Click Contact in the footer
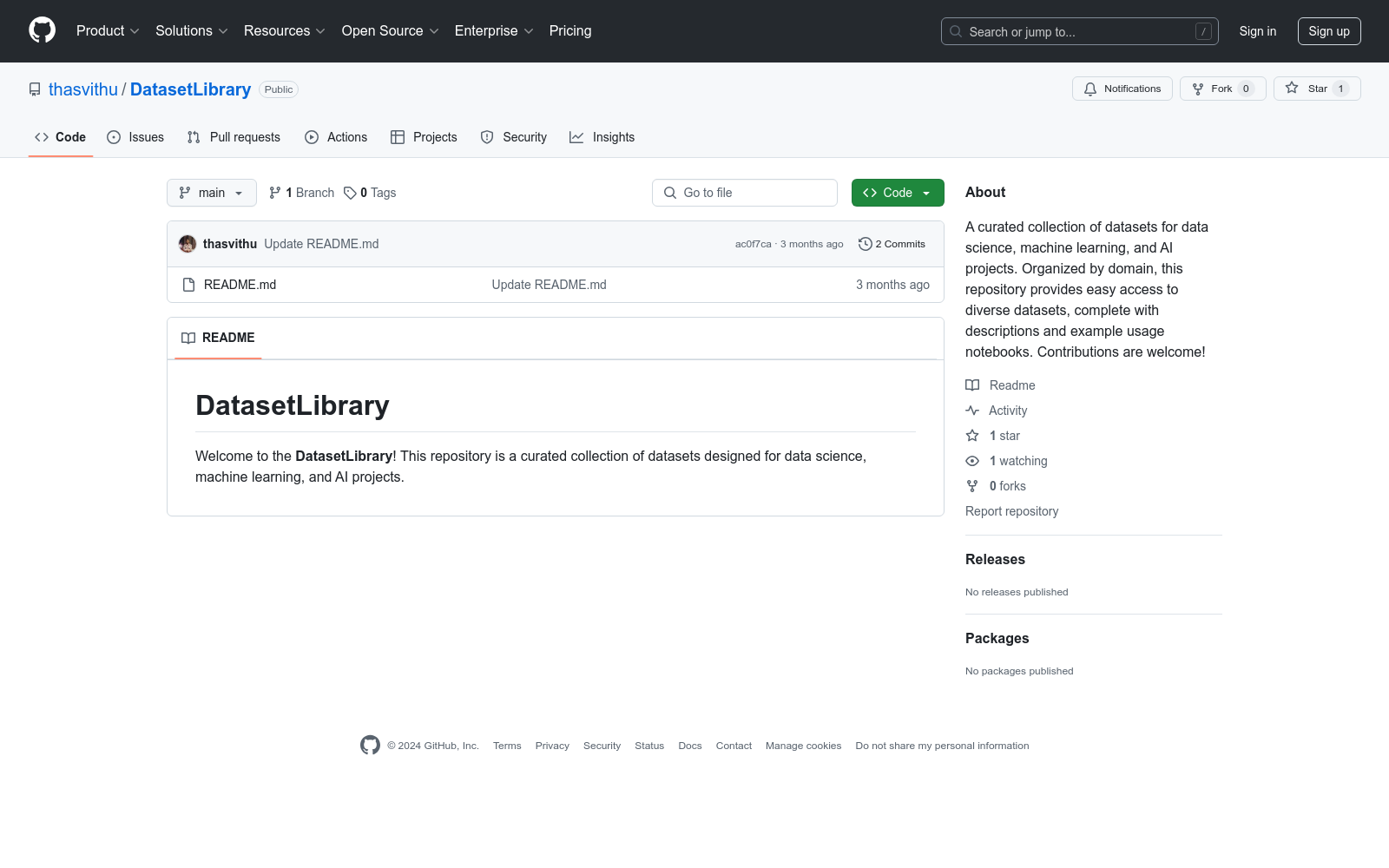This screenshot has height=868, width=1389. pos(734,746)
